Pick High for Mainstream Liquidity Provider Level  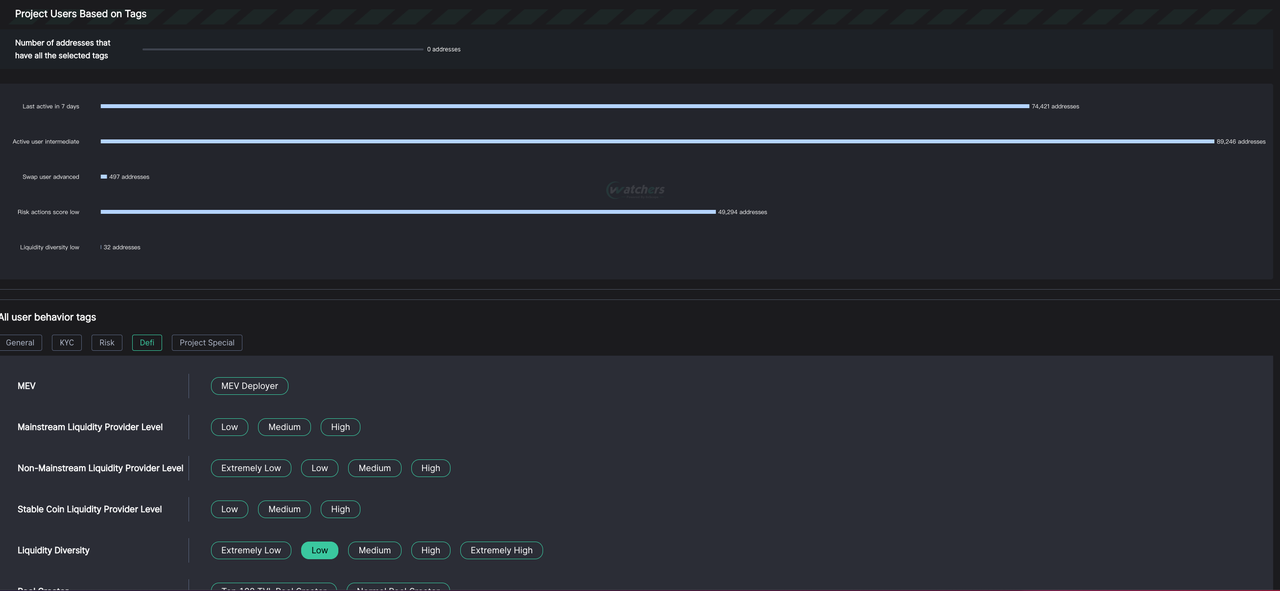(x=340, y=427)
